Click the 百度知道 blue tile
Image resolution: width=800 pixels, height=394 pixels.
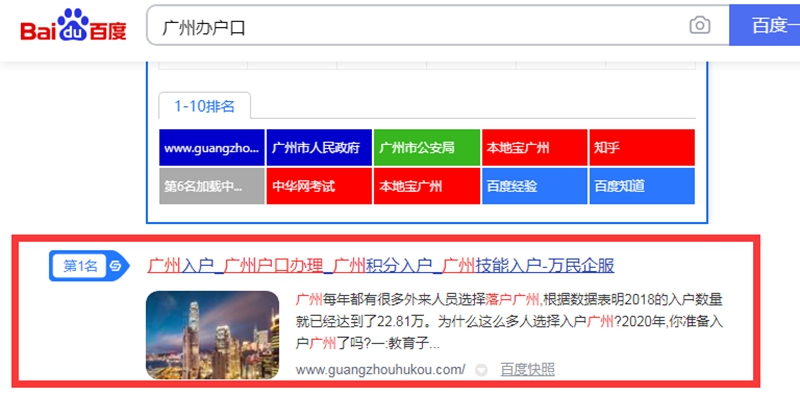click(642, 186)
